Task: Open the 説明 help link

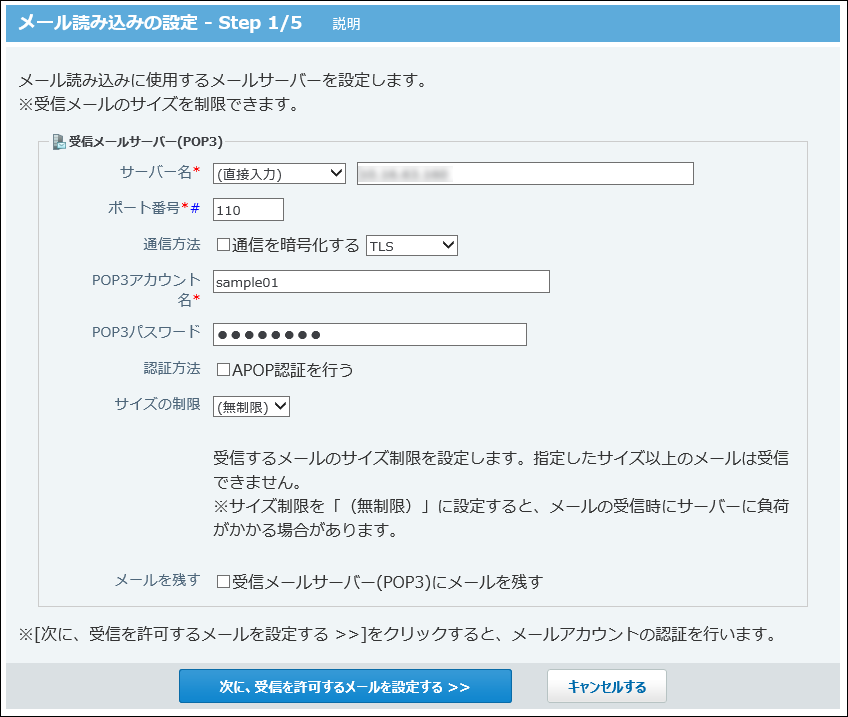Action: pyautogui.click(x=346, y=24)
